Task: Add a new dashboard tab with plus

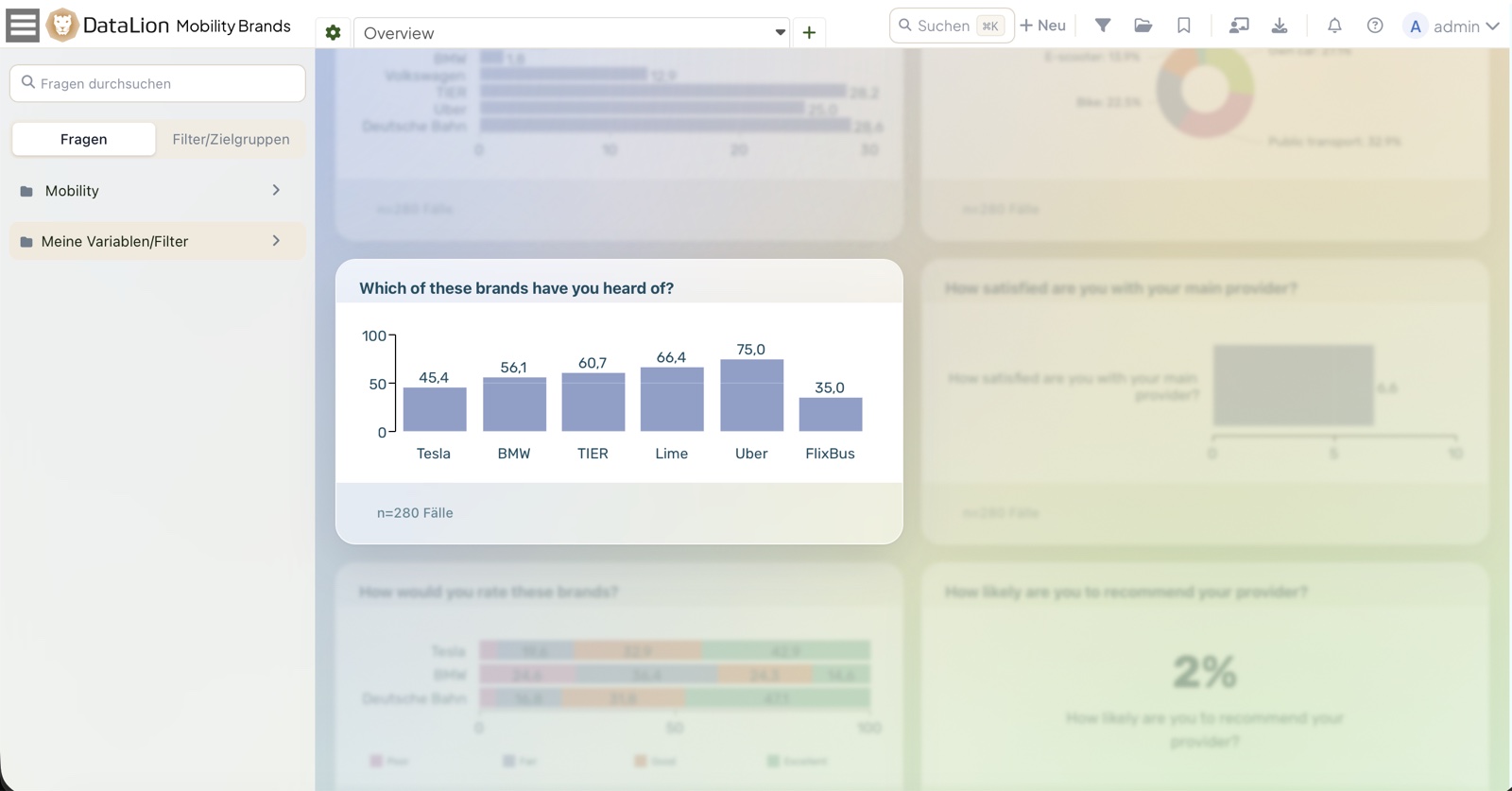Action: pyautogui.click(x=809, y=33)
